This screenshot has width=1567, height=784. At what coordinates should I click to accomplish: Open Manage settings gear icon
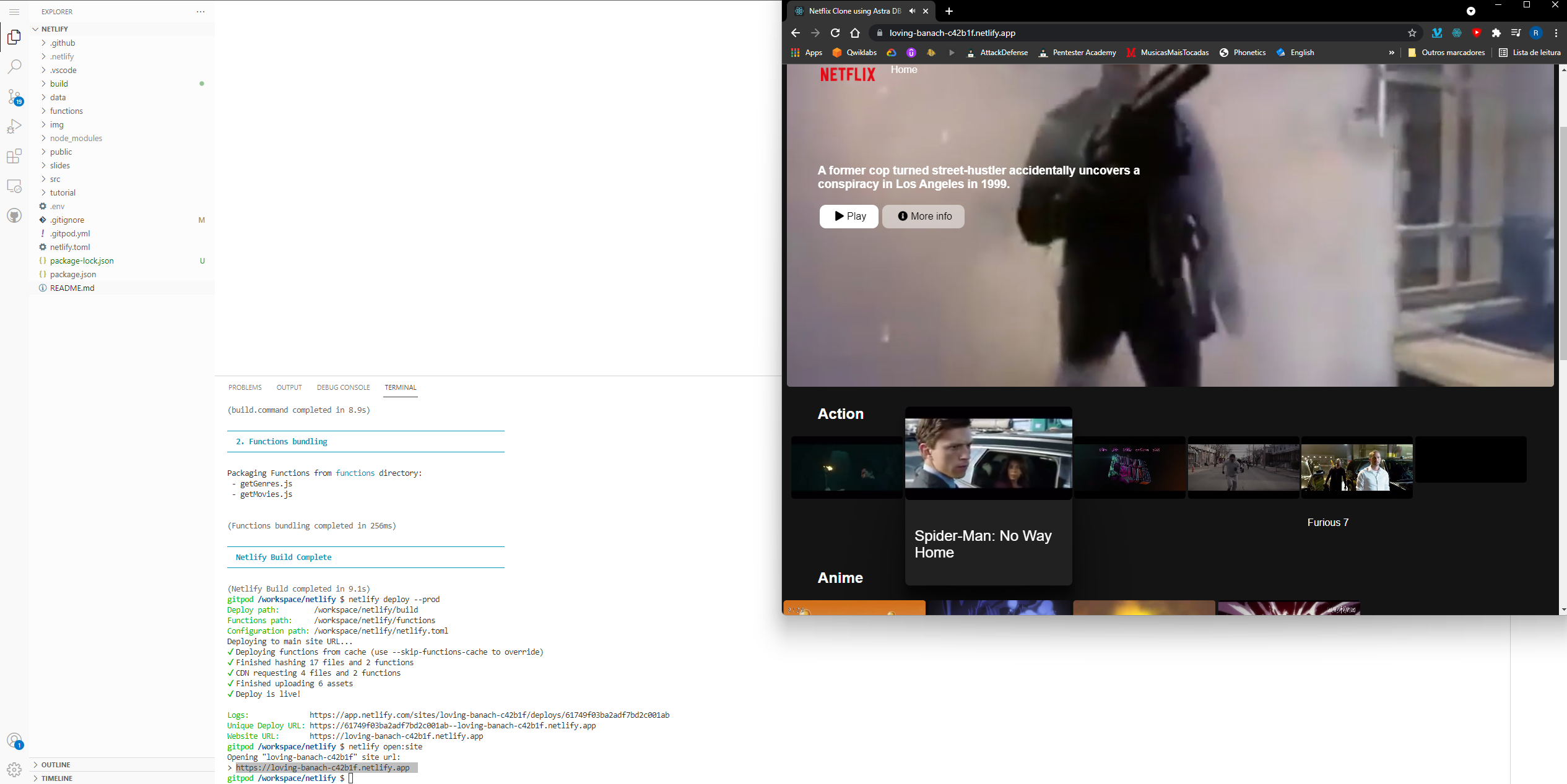pyautogui.click(x=14, y=769)
